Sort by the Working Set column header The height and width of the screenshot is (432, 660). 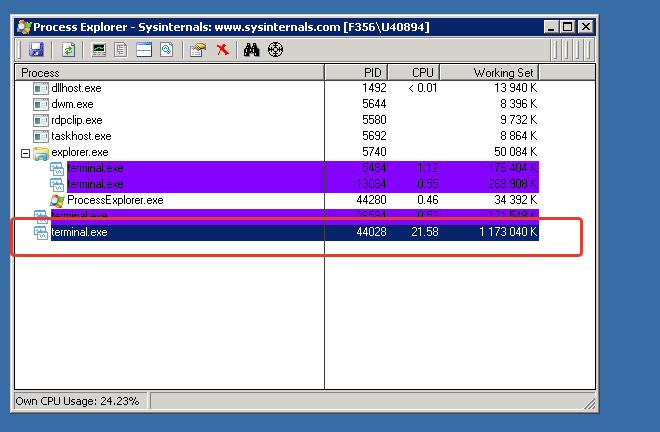[x=490, y=72]
